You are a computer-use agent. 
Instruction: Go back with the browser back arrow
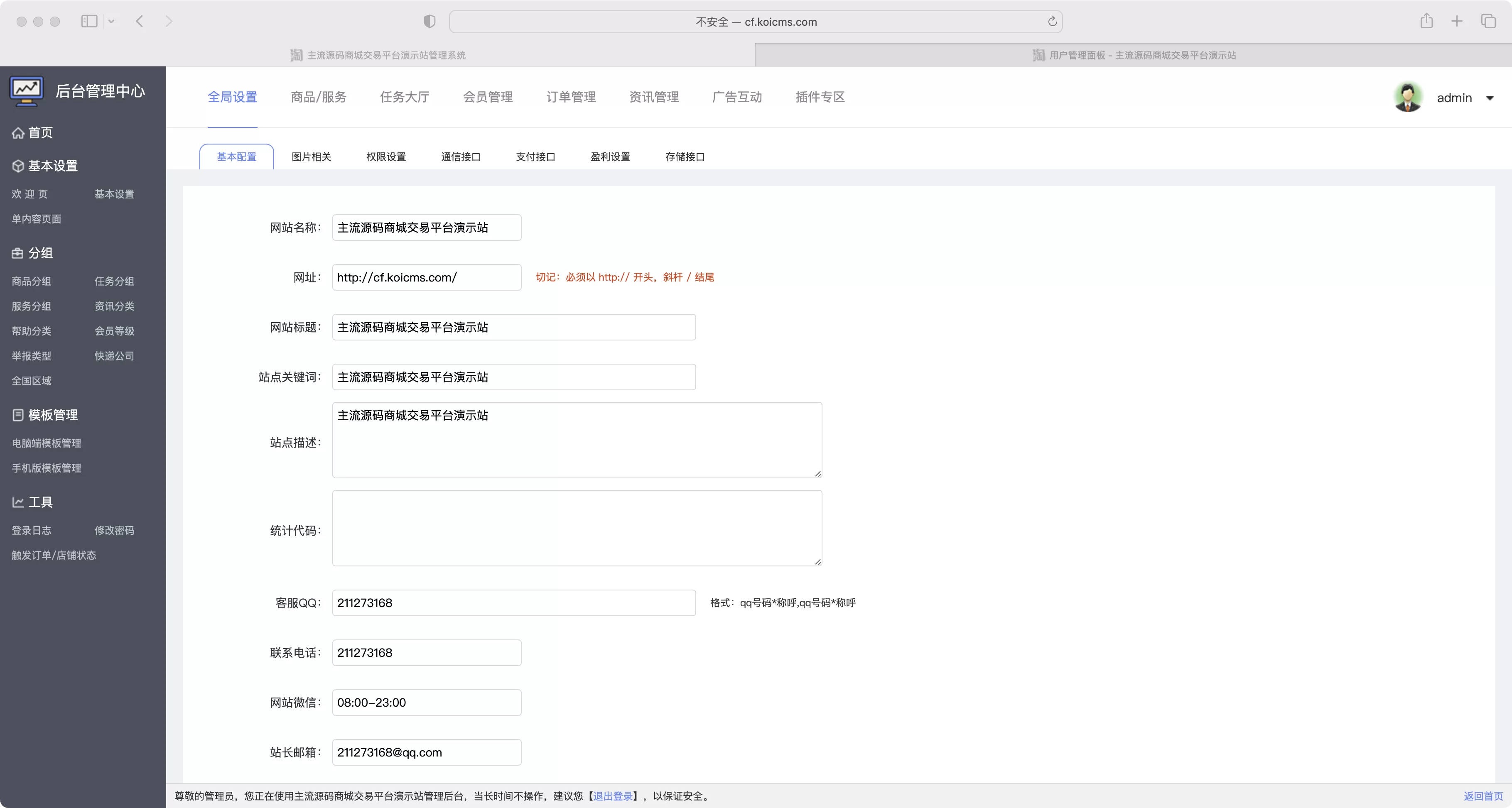[140, 21]
